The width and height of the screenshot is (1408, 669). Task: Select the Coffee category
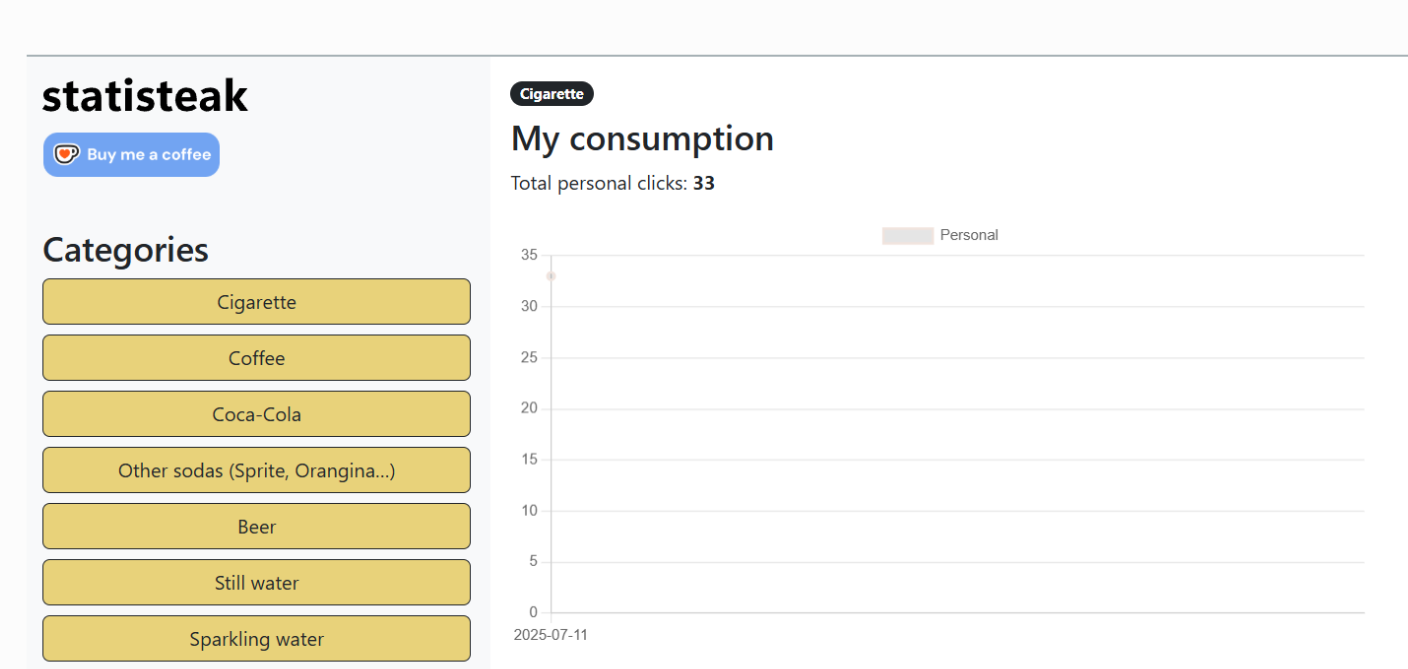click(256, 358)
